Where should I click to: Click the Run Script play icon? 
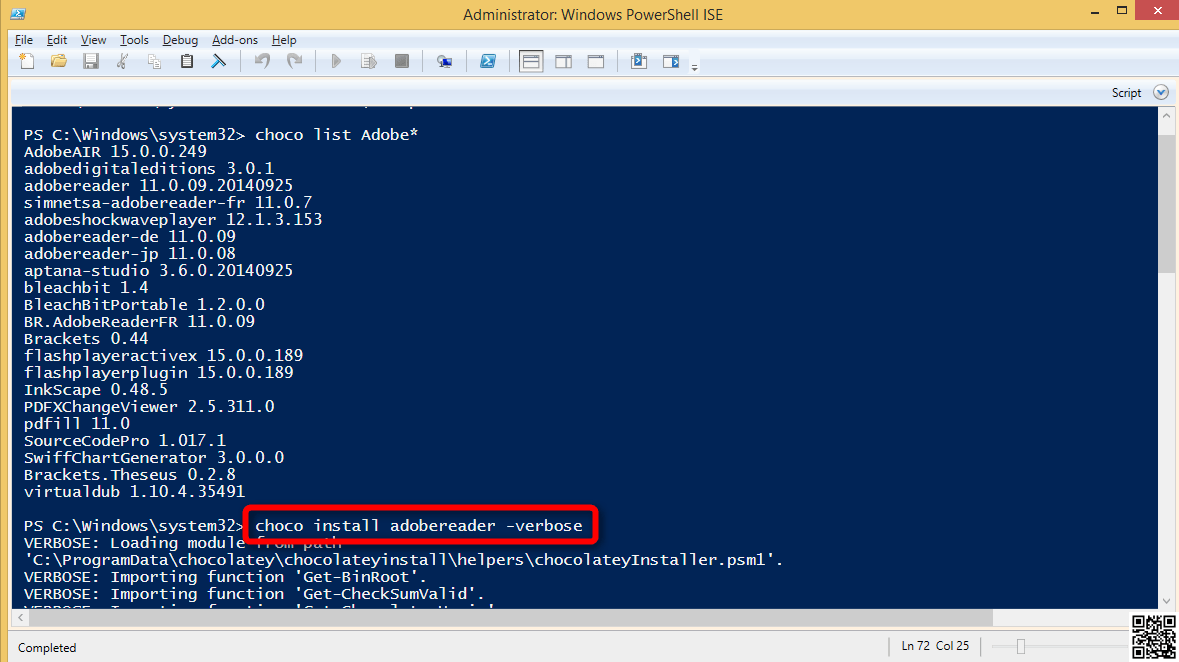pos(336,62)
